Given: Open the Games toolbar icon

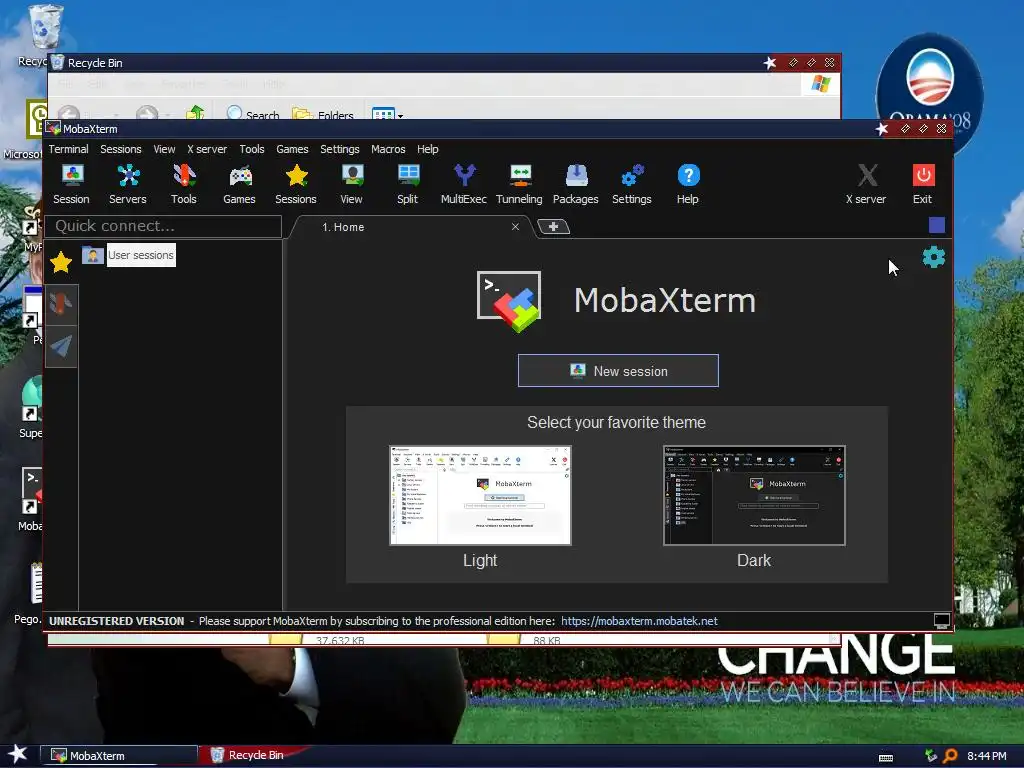Looking at the screenshot, I should point(240,185).
